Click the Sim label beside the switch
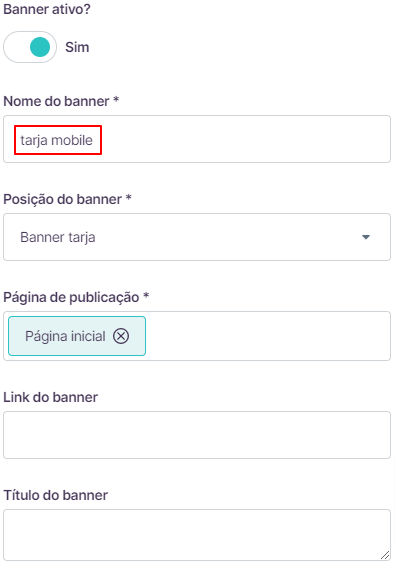This screenshot has height=564, width=395. click(x=77, y=47)
